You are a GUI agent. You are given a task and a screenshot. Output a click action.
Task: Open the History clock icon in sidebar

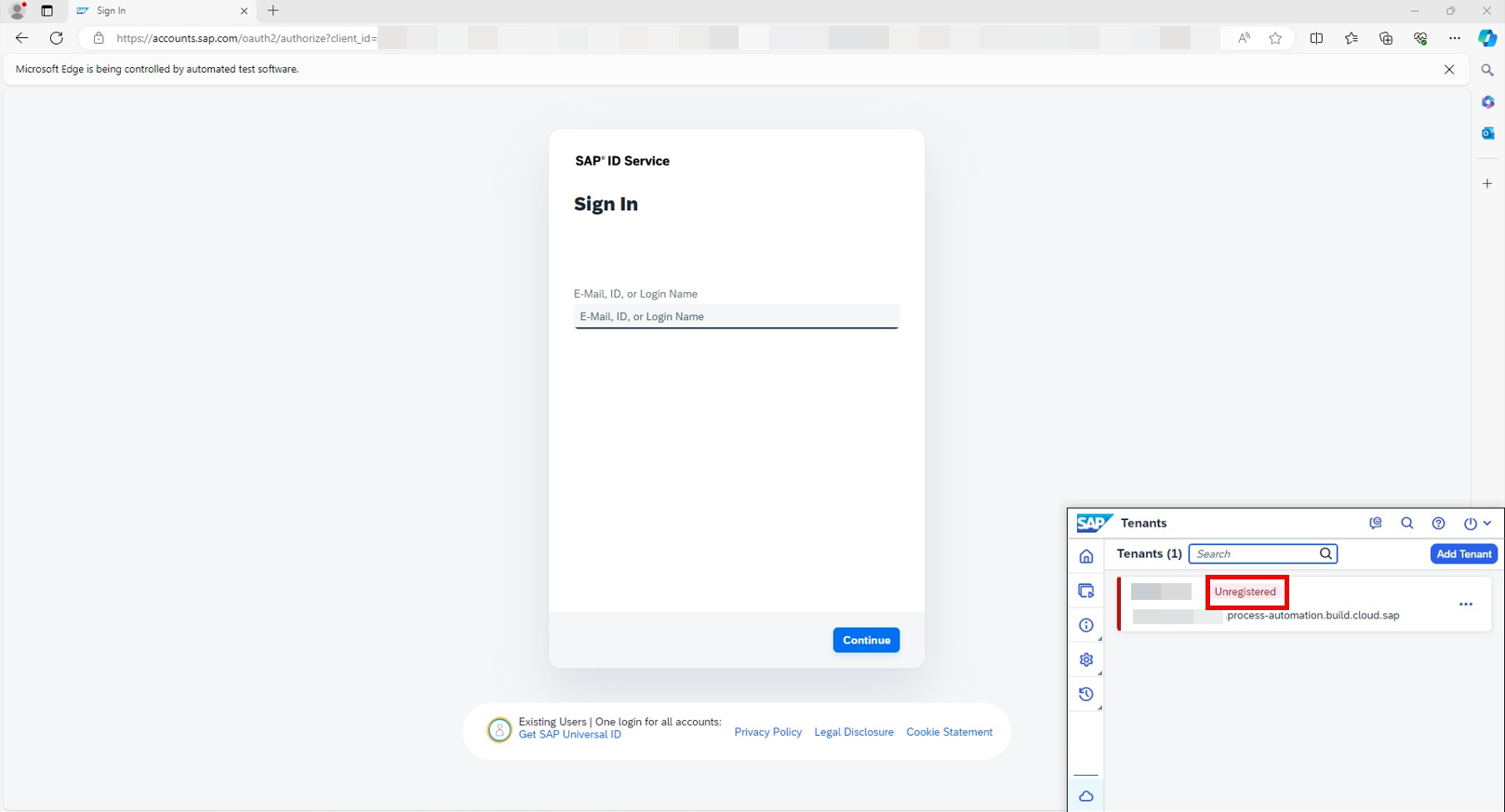(1085, 694)
